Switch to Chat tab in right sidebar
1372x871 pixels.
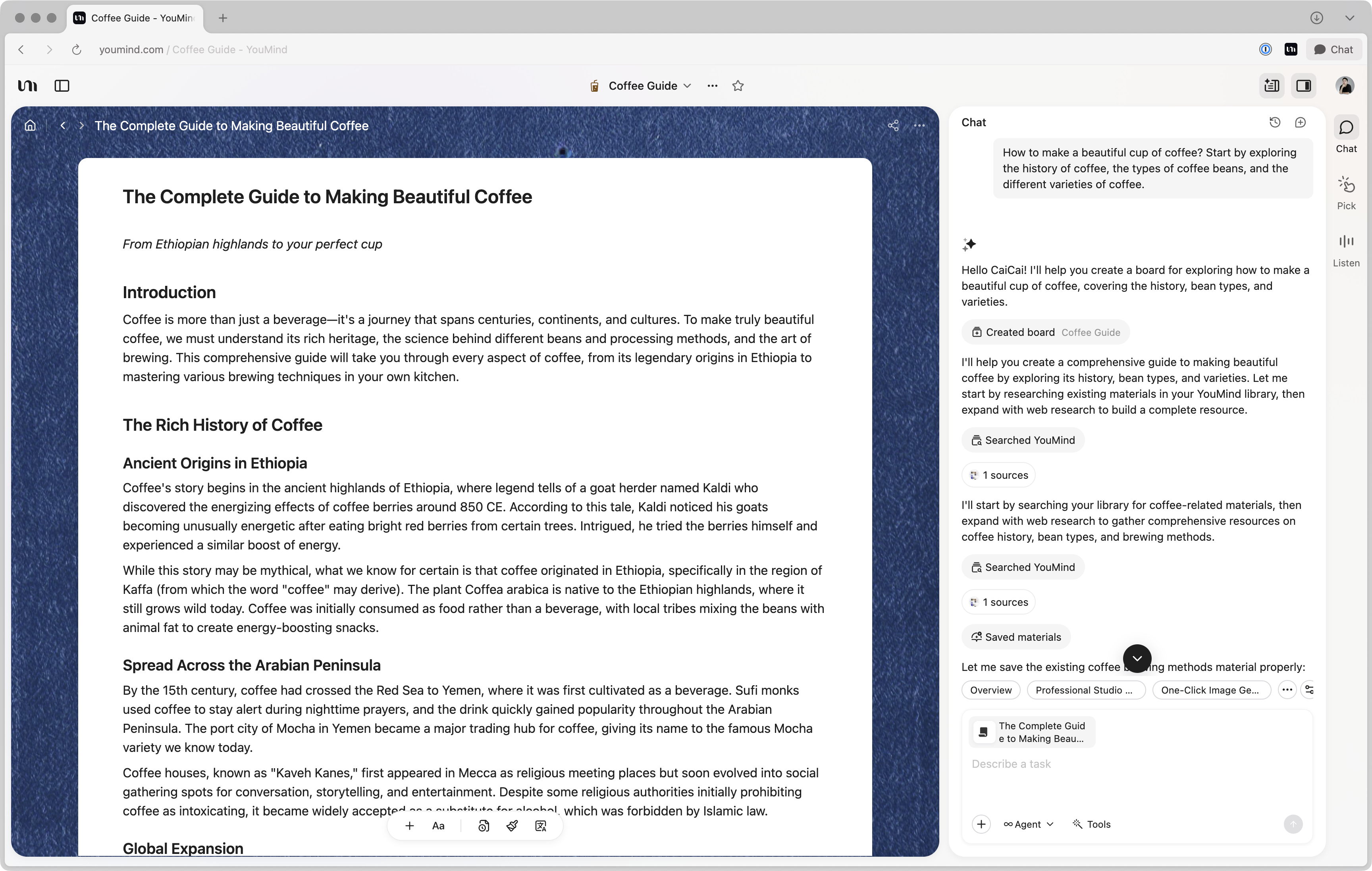pyautogui.click(x=1346, y=135)
